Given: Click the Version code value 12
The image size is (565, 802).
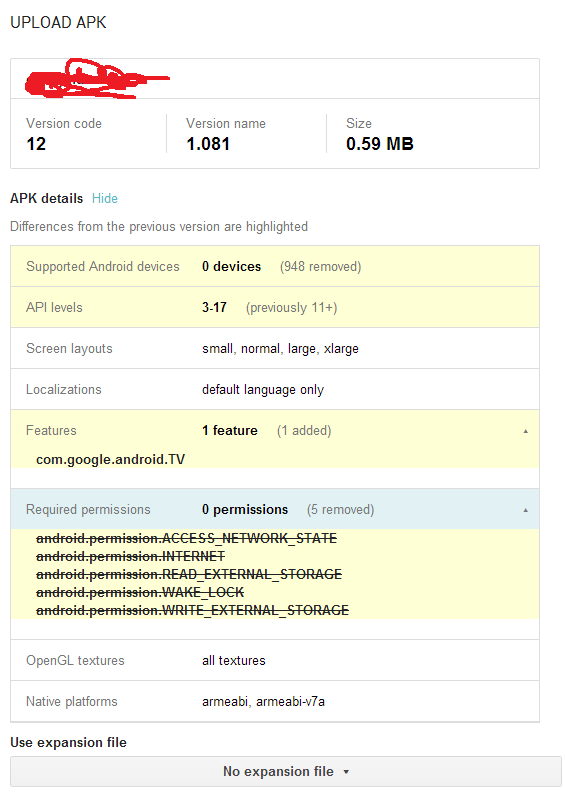Looking at the screenshot, I should [x=36, y=144].
